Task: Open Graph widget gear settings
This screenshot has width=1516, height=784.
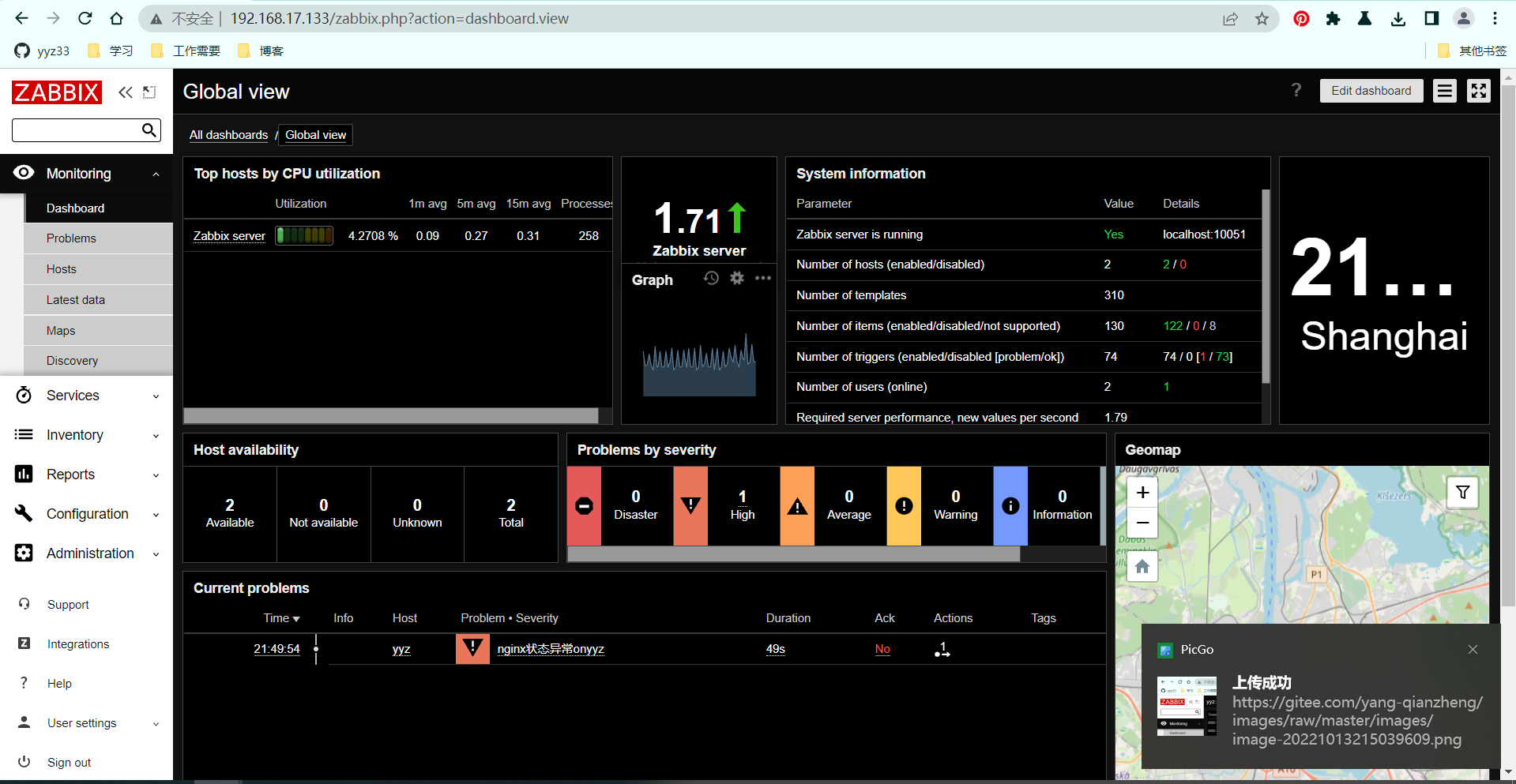Action: click(x=737, y=278)
